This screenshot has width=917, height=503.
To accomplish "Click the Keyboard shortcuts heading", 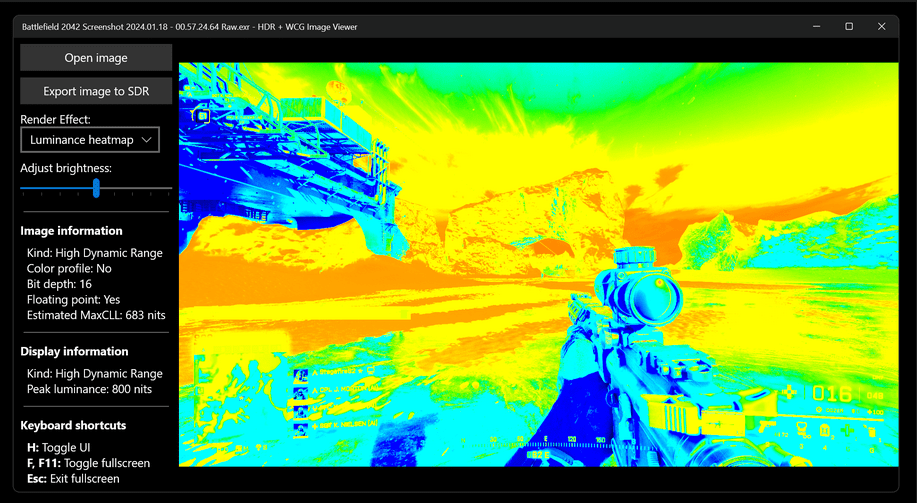I will (x=73, y=426).
